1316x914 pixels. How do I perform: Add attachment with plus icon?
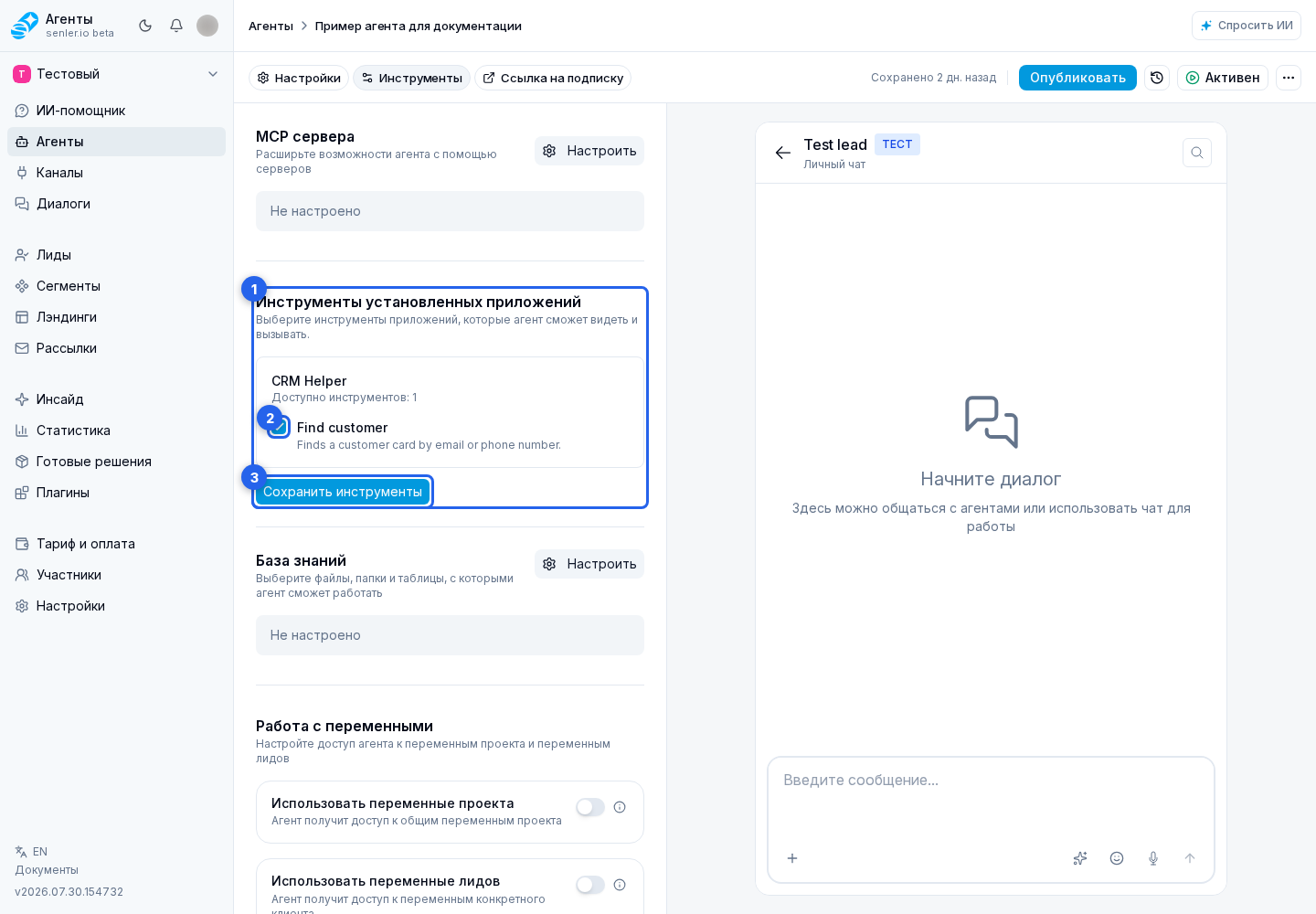(x=792, y=858)
